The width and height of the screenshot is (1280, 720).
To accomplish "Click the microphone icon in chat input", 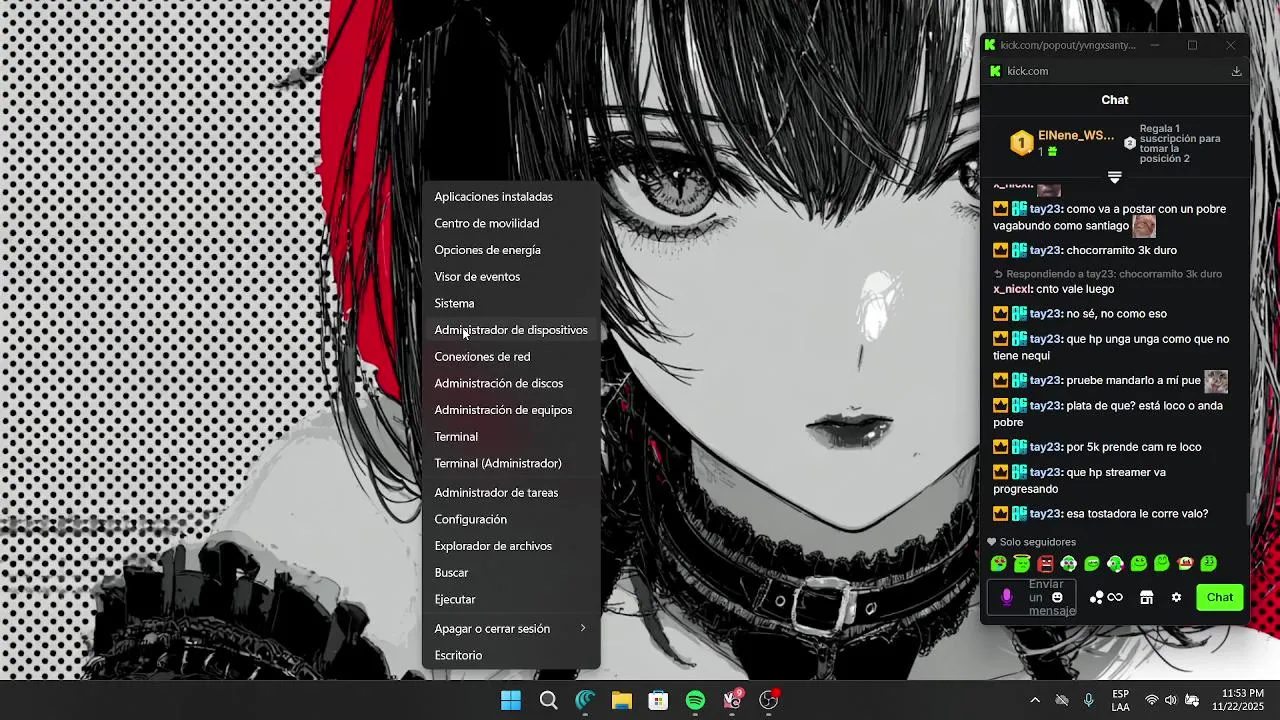I will pos(1006,597).
